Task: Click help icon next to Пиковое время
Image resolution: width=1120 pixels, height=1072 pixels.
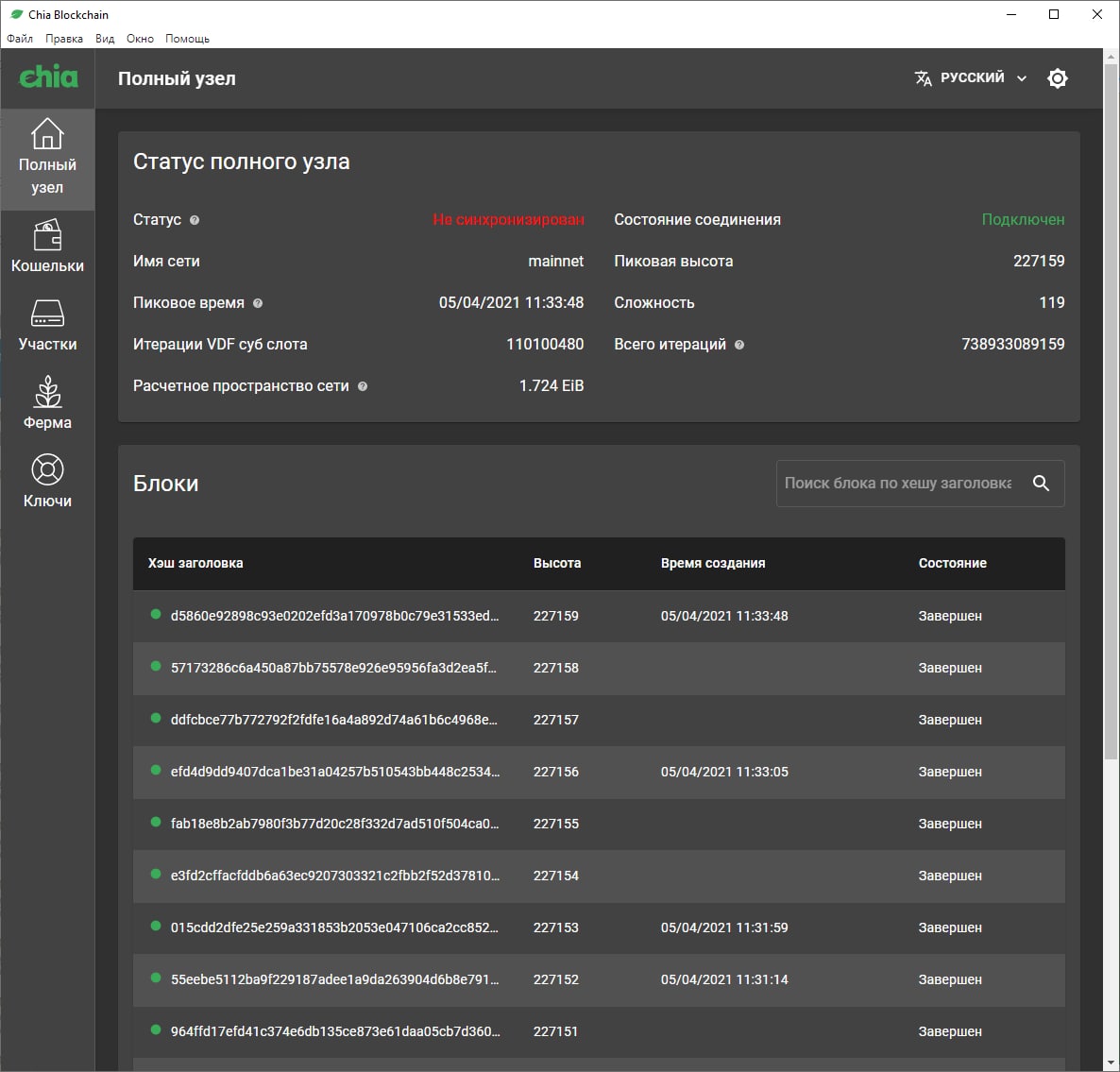Action: point(258,303)
